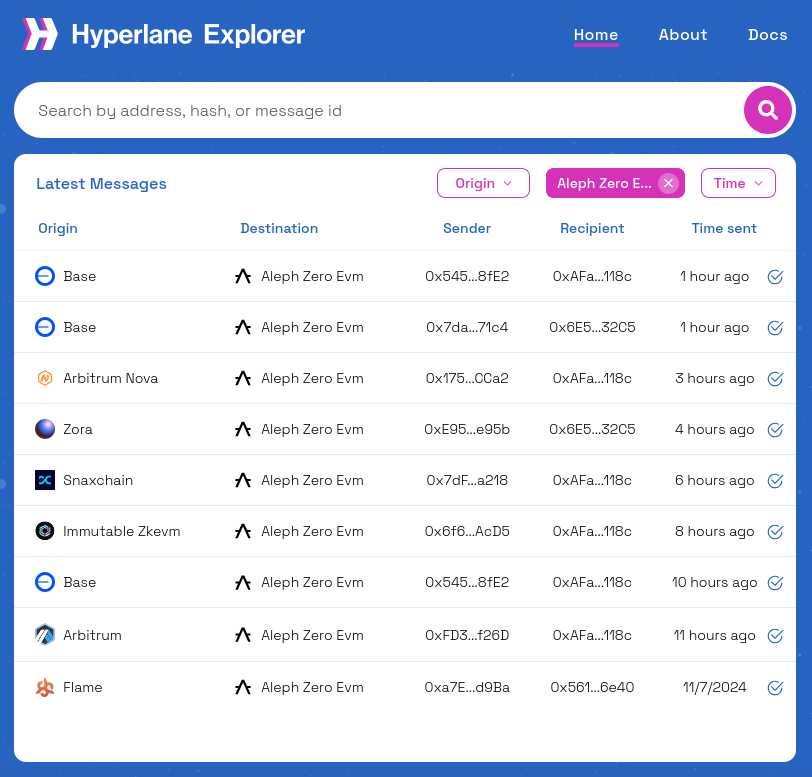Screen dimensions: 812x777
Task: Click the Arbitrum Nova origin label
Action: 110,379
